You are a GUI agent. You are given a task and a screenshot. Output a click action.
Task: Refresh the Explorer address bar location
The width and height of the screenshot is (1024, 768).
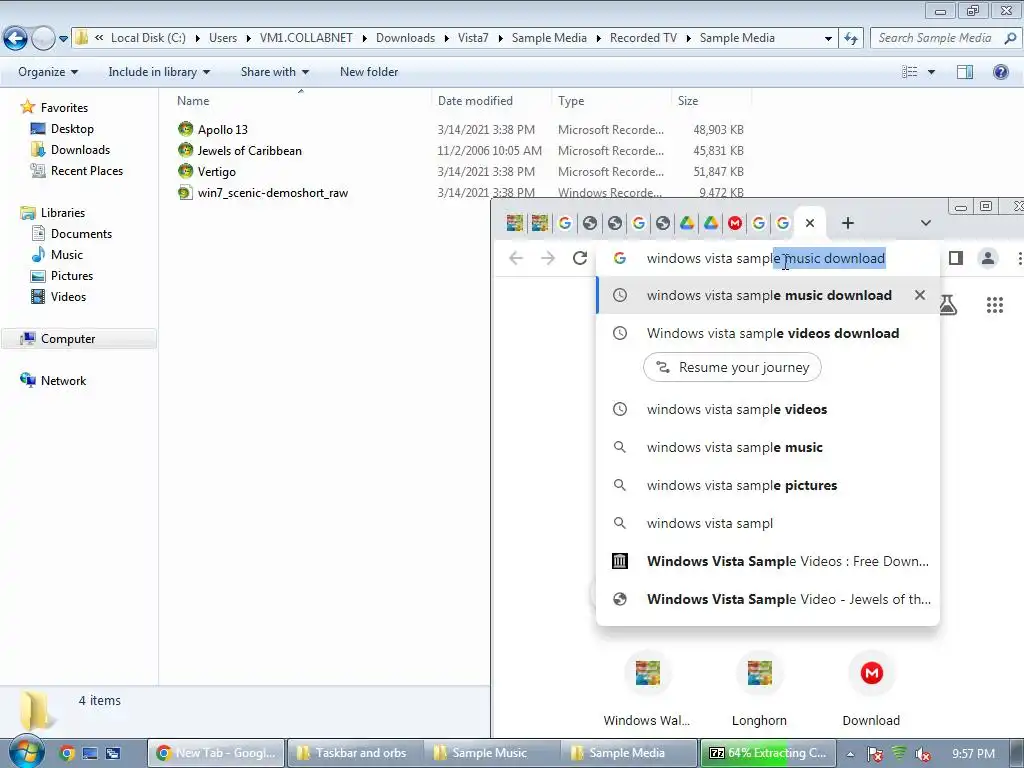(x=851, y=38)
